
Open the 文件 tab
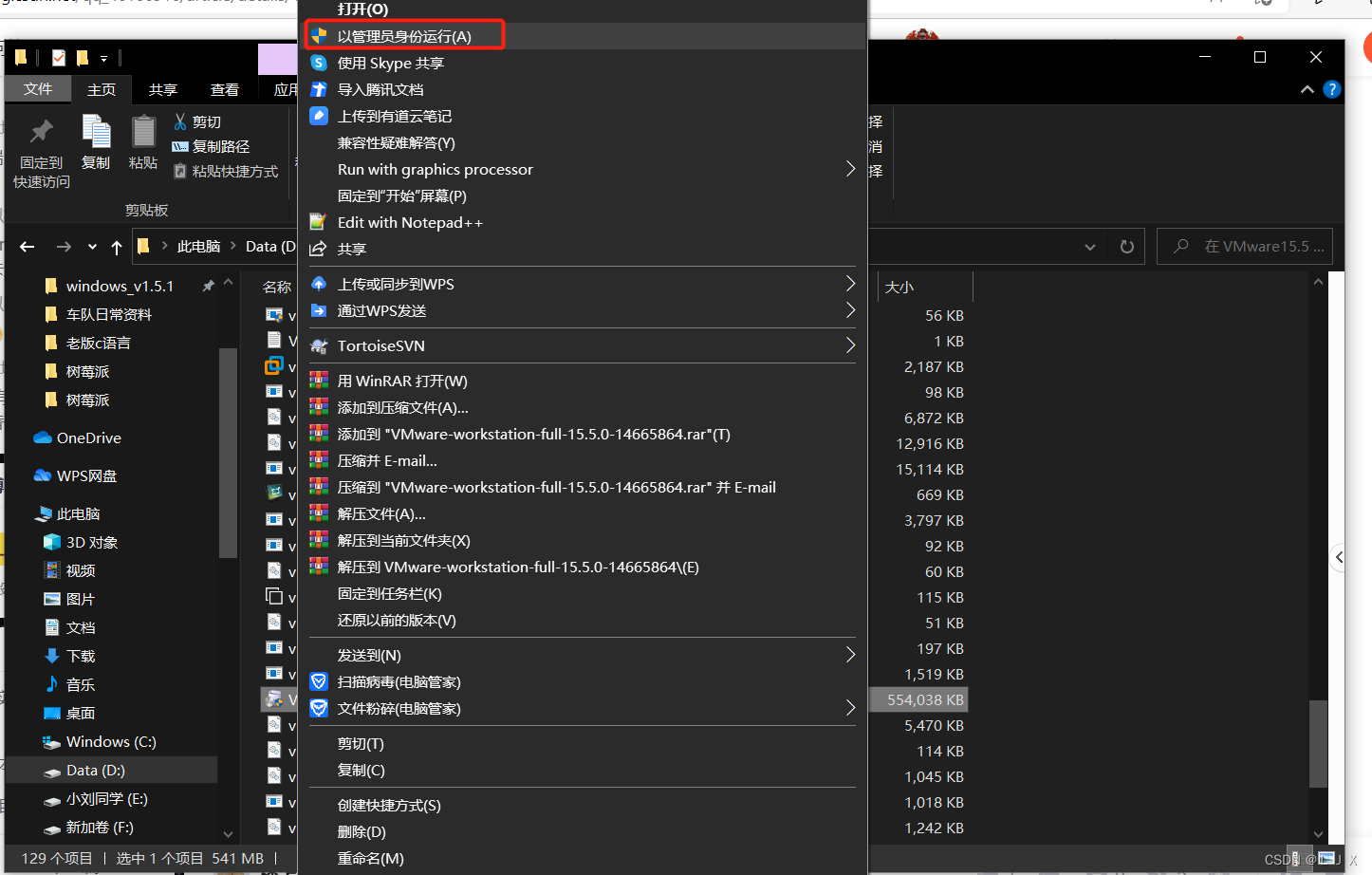[38, 89]
